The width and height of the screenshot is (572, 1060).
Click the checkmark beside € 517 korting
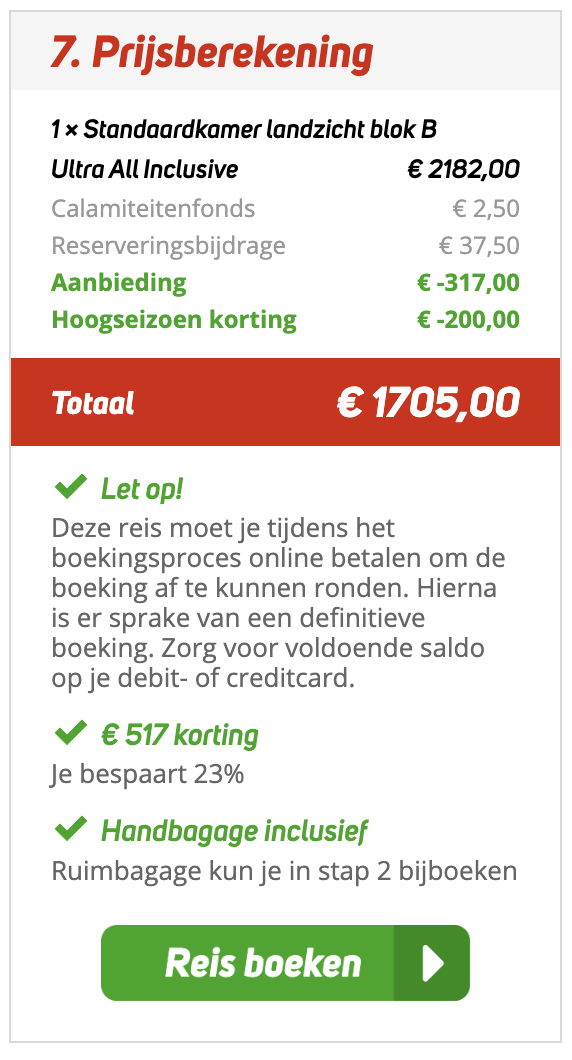click(70, 733)
